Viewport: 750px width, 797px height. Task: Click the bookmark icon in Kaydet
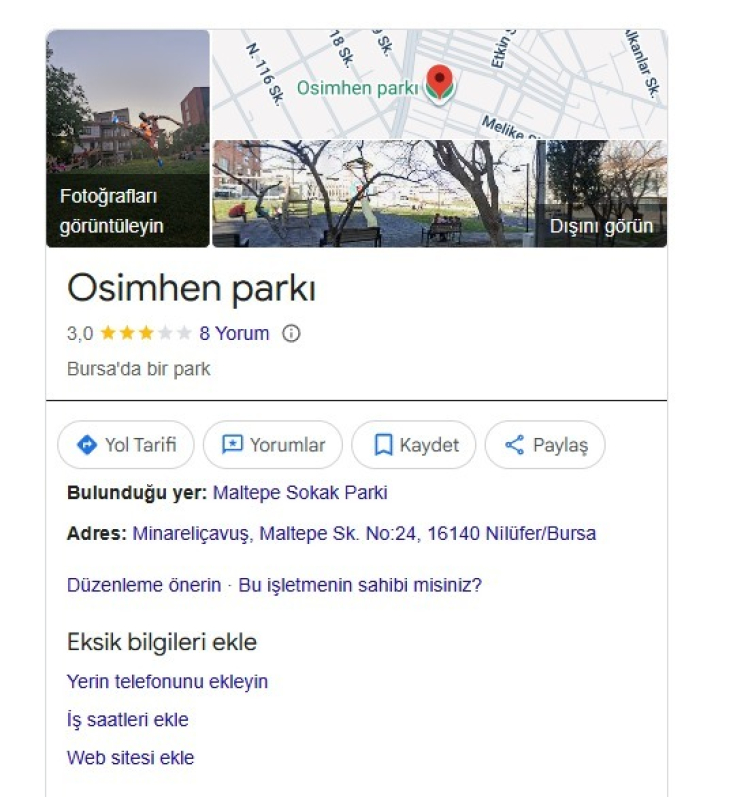383,445
